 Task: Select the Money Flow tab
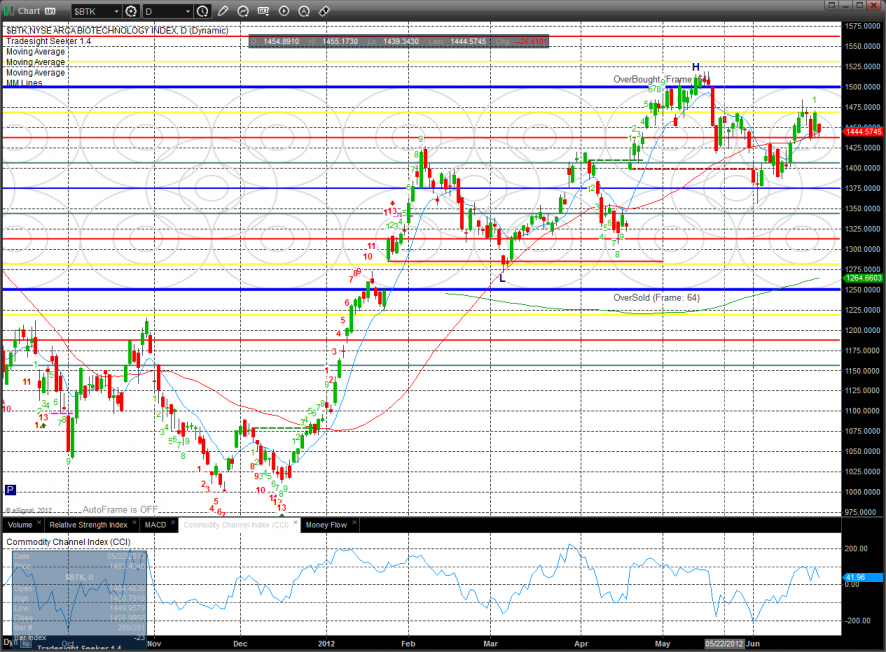click(x=326, y=525)
